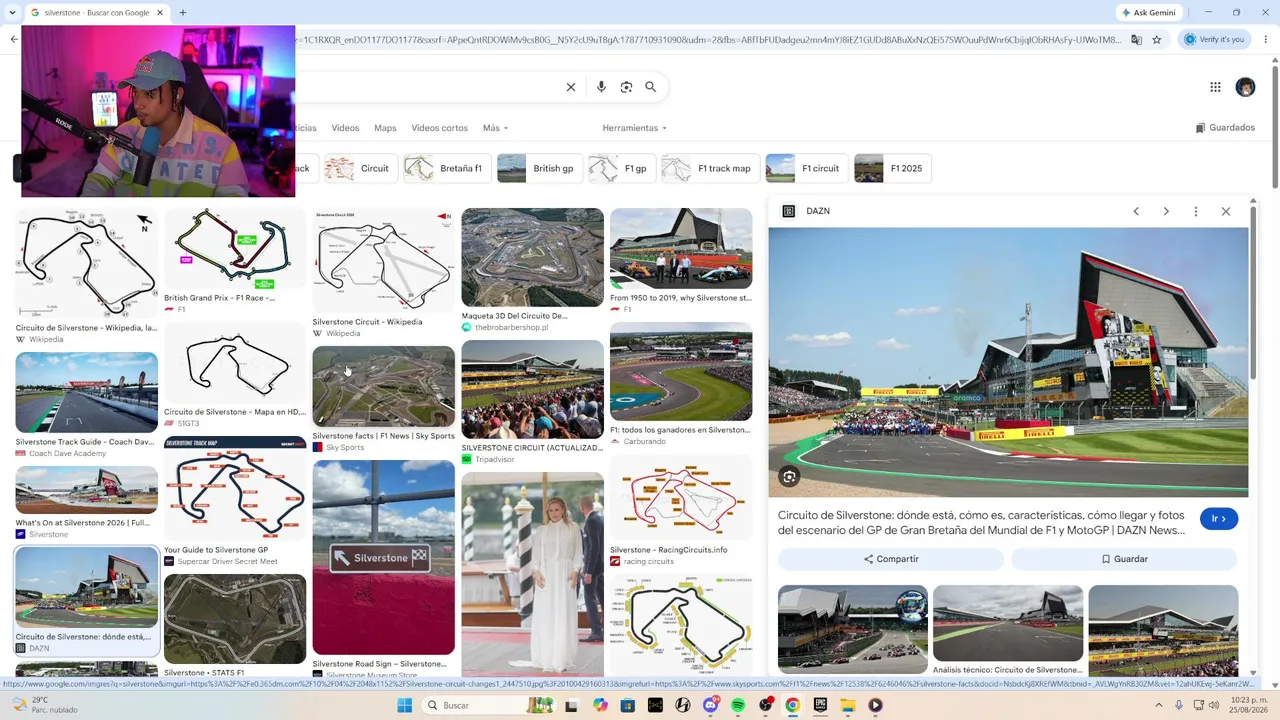Filter images by the F1 track map chip
The height and width of the screenshot is (720, 1280).
point(709,169)
